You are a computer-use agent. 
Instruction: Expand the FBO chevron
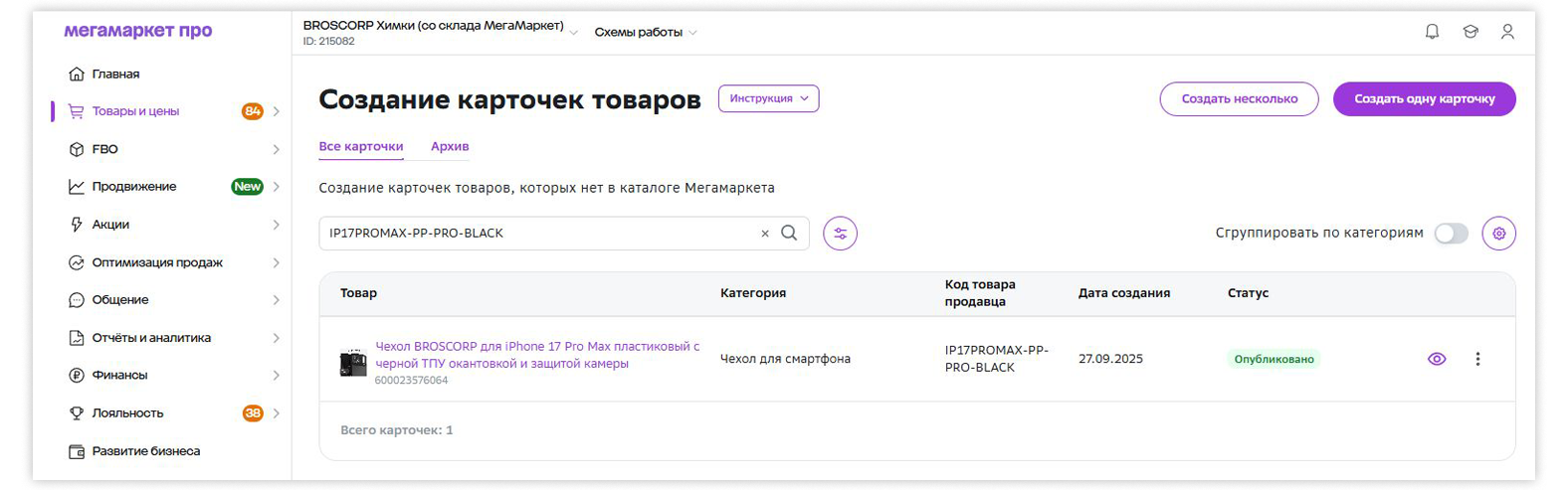[276, 149]
